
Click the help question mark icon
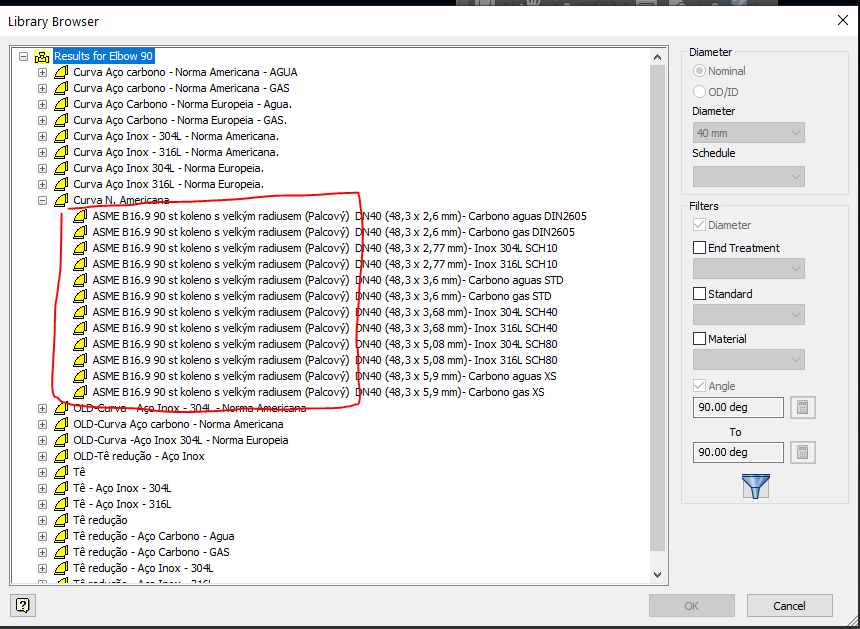click(22, 605)
